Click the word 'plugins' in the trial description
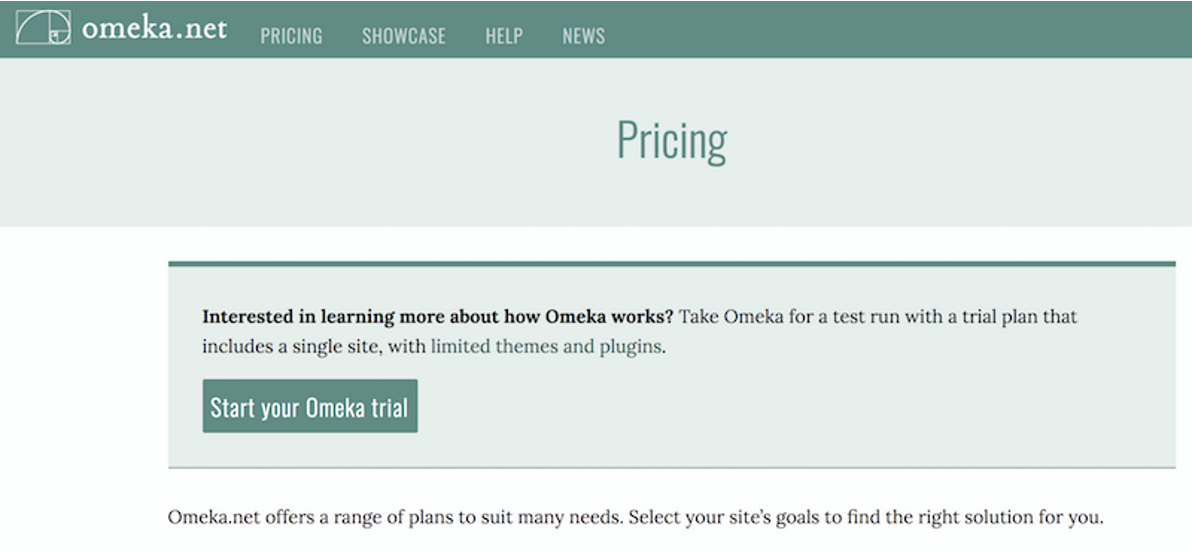The image size is (1192, 551). (x=630, y=347)
